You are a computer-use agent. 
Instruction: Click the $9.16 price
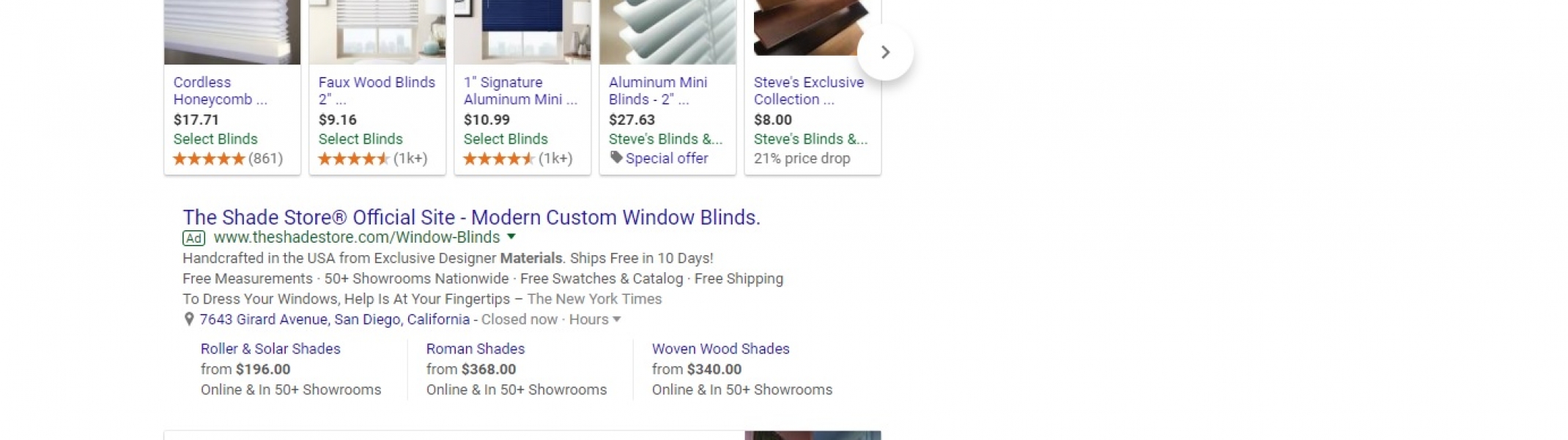click(338, 120)
